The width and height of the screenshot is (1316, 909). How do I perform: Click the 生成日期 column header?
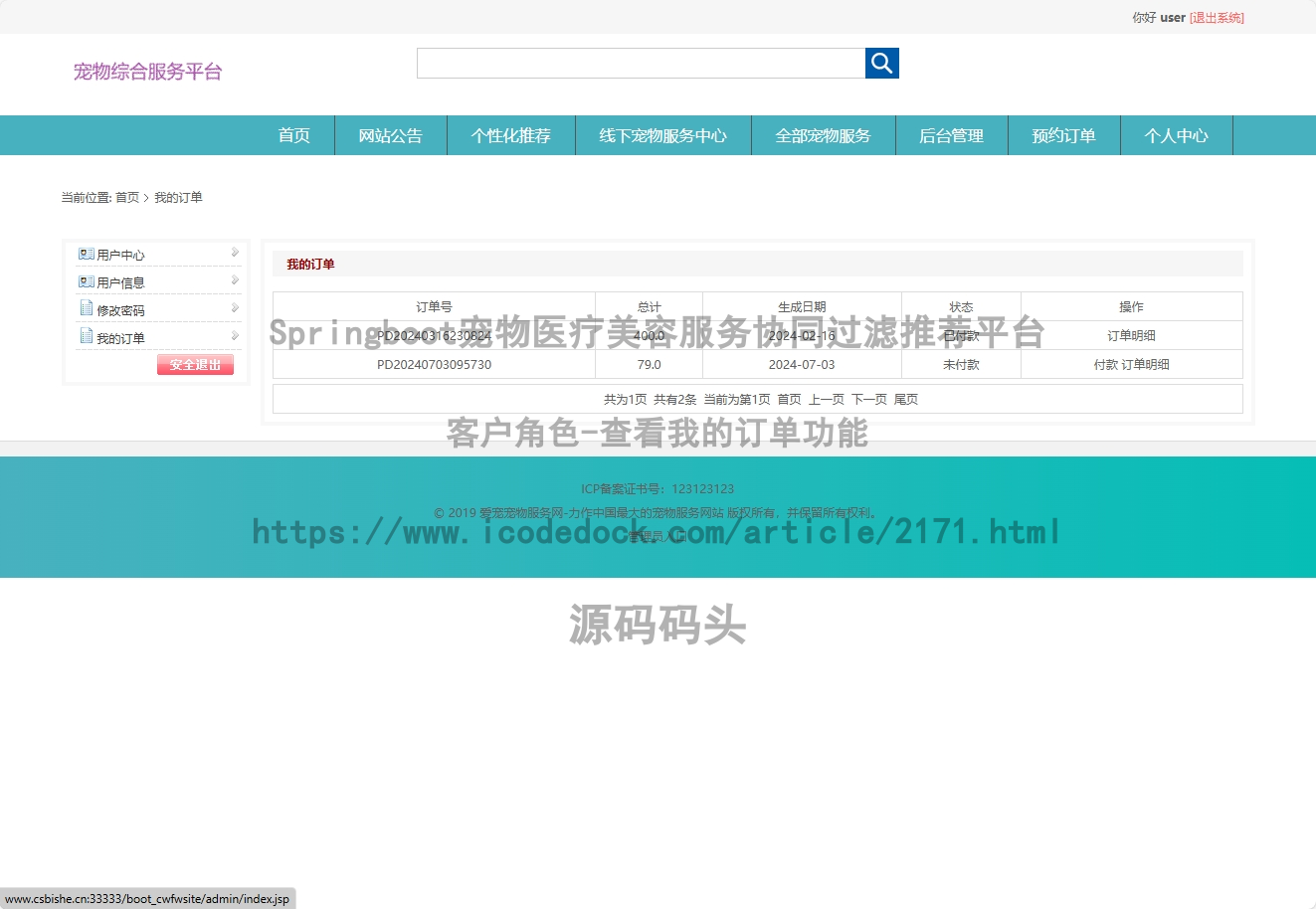[802, 307]
